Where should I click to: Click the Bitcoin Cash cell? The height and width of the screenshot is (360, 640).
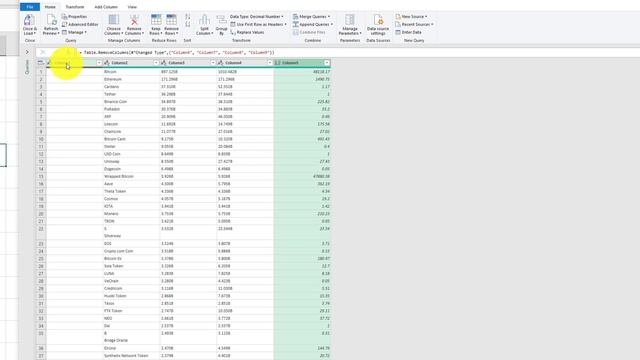tap(131, 139)
